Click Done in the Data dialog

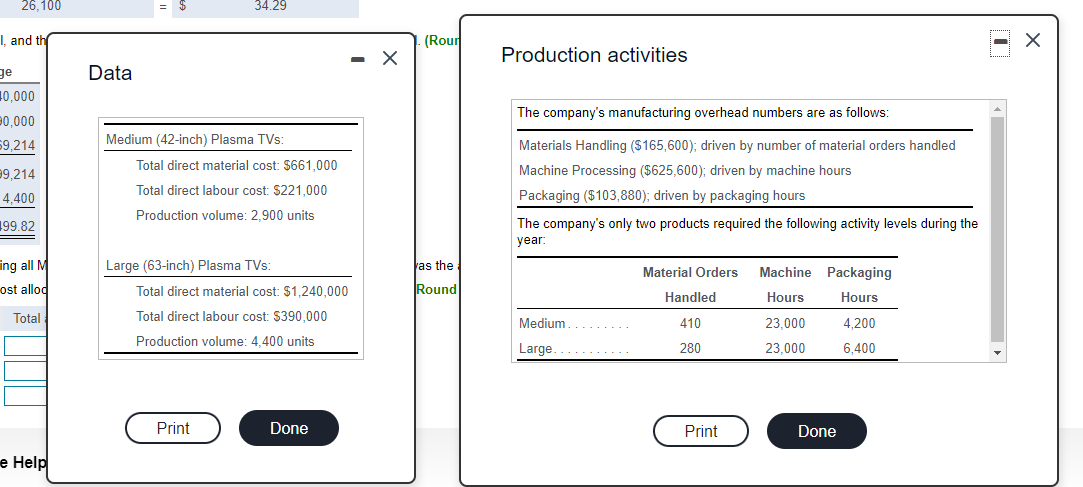pos(289,428)
